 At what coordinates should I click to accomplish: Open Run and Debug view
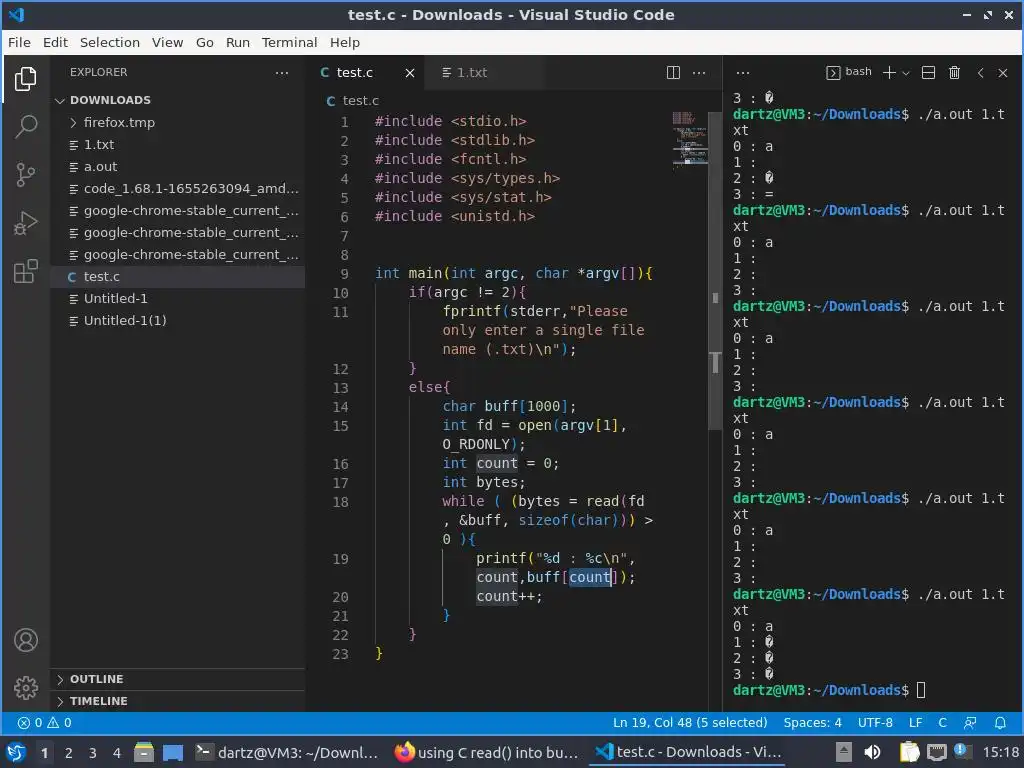[x=25, y=223]
